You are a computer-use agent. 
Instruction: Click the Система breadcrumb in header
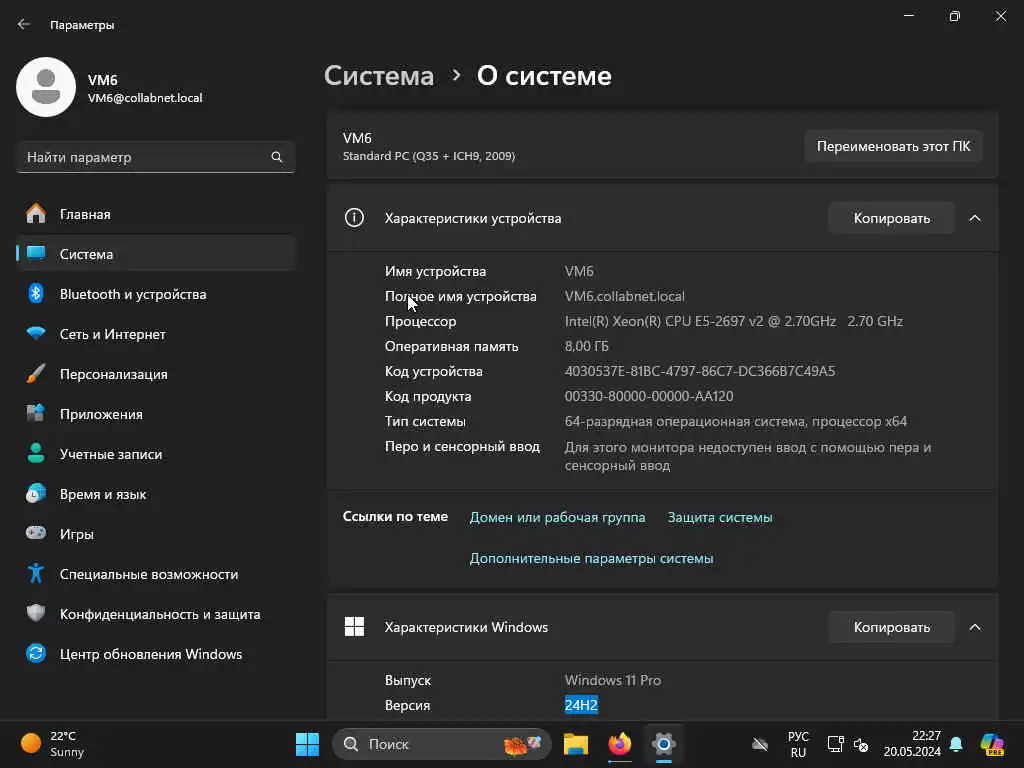pyautogui.click(x=379, y=76)
